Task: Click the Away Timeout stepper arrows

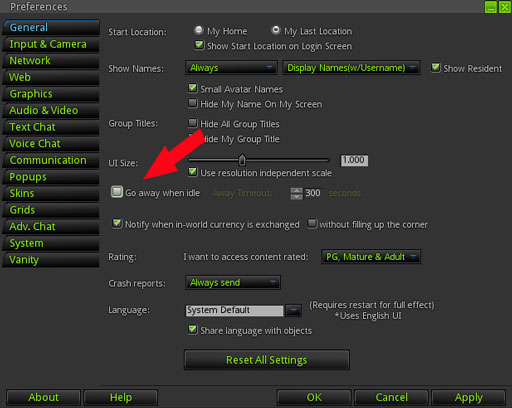Action: 296,193
